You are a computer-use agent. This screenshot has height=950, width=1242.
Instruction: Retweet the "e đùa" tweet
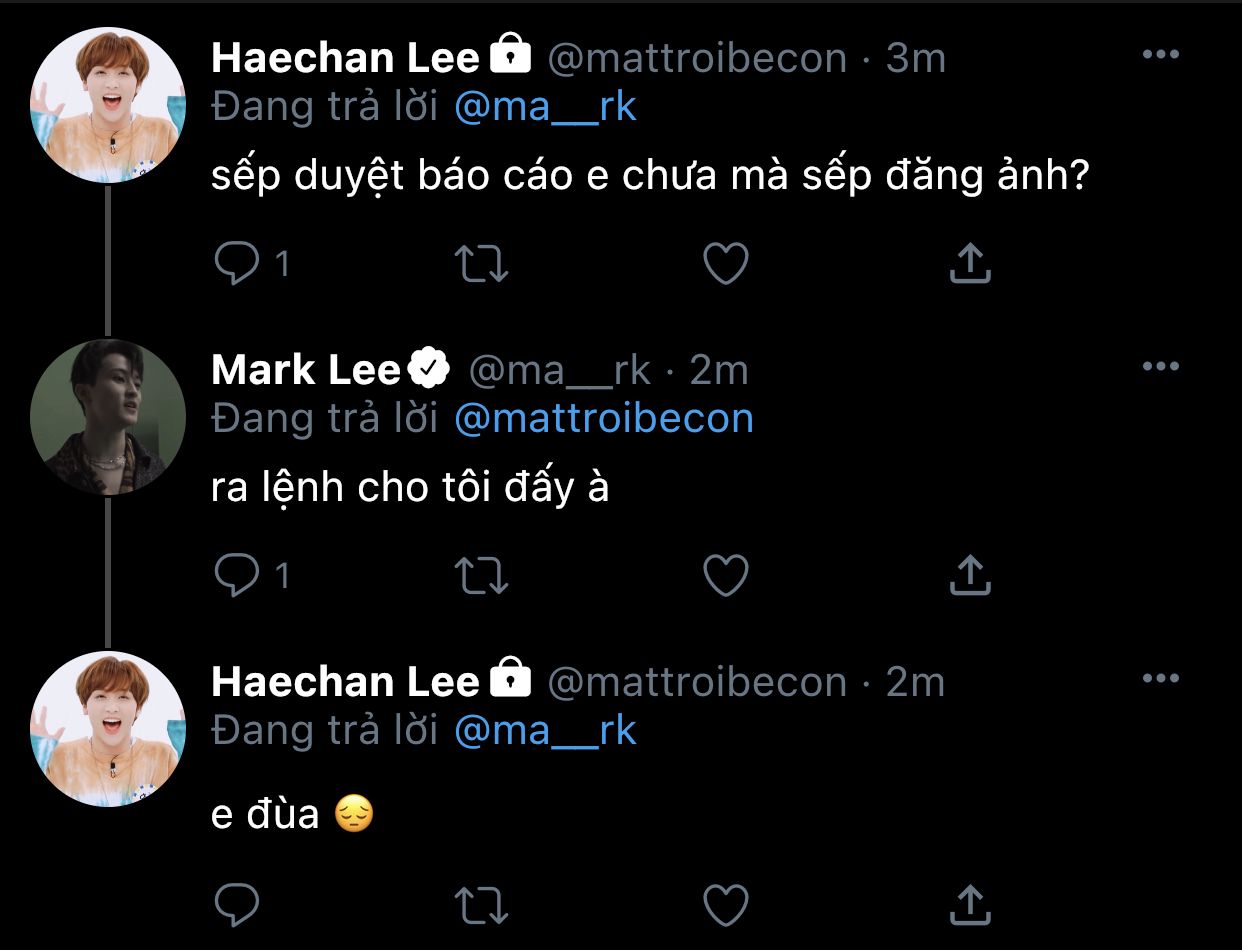[x=482, y=905]
